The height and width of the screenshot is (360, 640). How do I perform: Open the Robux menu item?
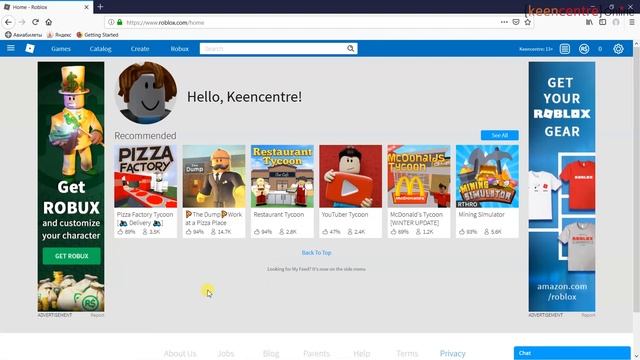pyautogui.click(x=180, y=49)
